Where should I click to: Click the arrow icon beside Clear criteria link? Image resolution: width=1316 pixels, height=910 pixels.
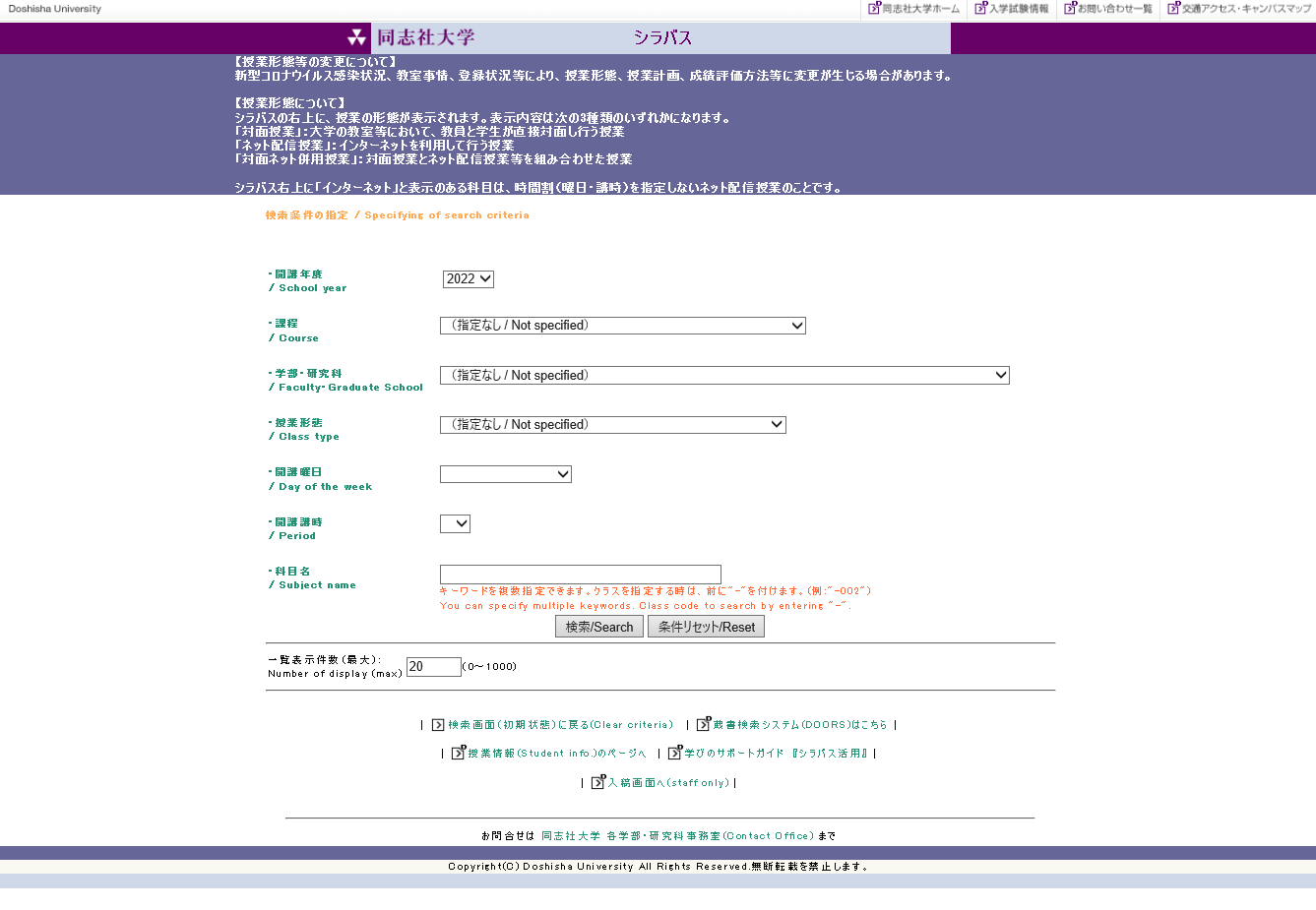[x=438, y=725]
